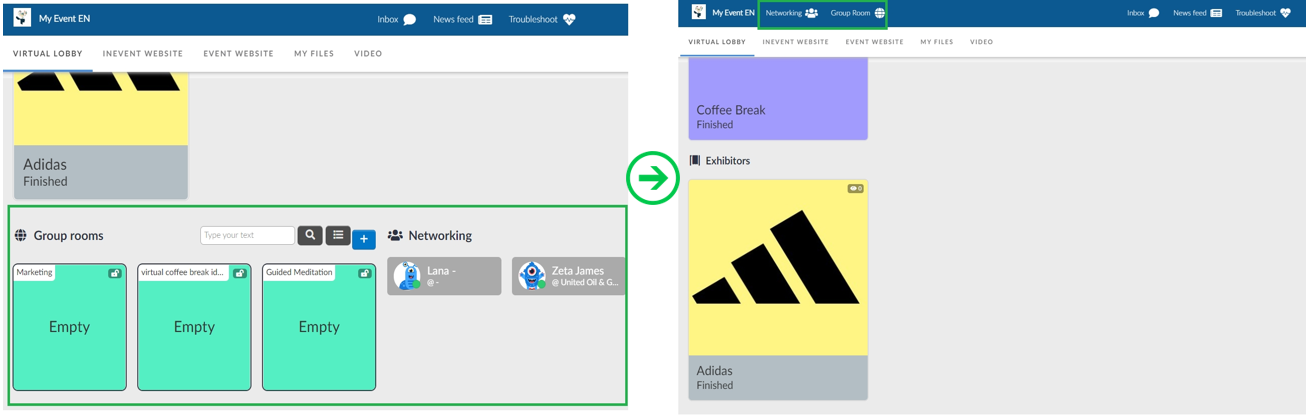Click the event logo in left window header
Viewport: 1307px width, 418px height.
point(22,18)
